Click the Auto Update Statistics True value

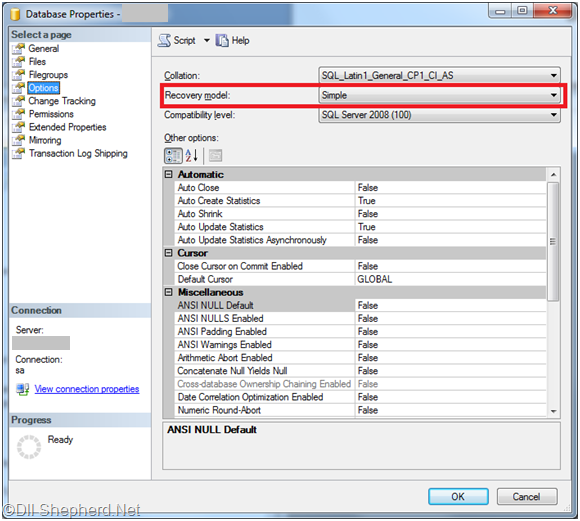[x=367, y=227]
